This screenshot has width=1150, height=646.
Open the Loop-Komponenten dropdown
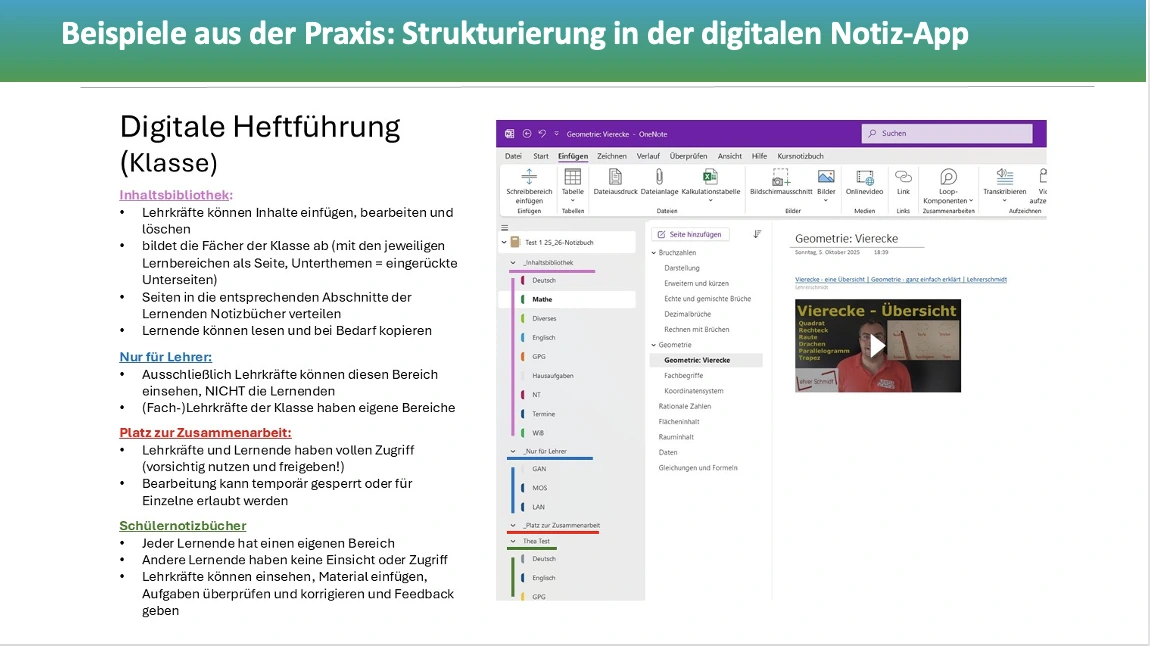[948, 201]
